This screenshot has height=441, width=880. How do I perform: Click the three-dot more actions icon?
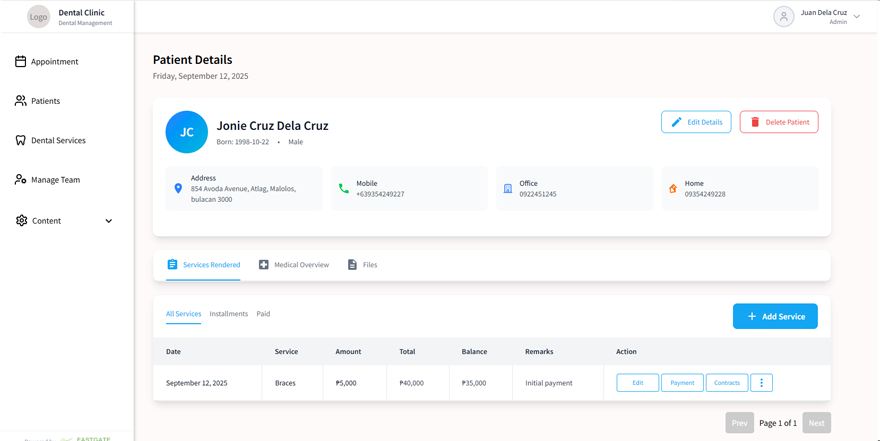tap(761, 383)
